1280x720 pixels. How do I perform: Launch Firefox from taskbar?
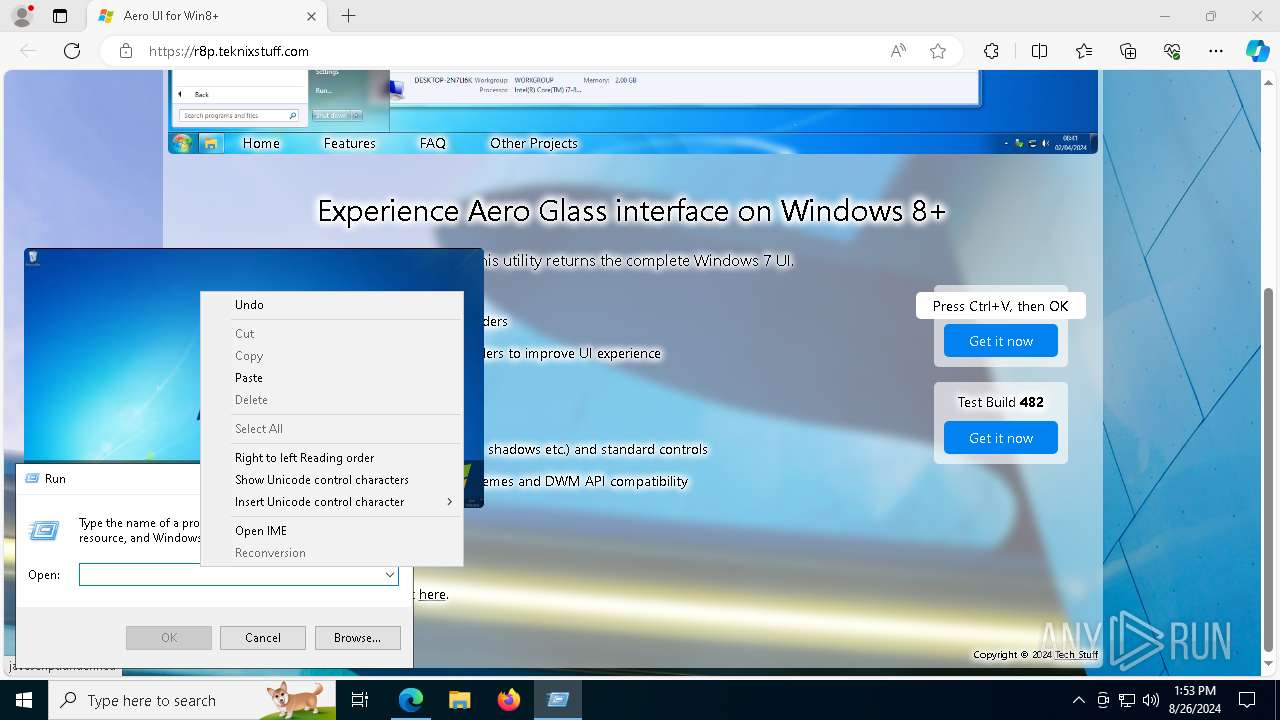[508, 700]
